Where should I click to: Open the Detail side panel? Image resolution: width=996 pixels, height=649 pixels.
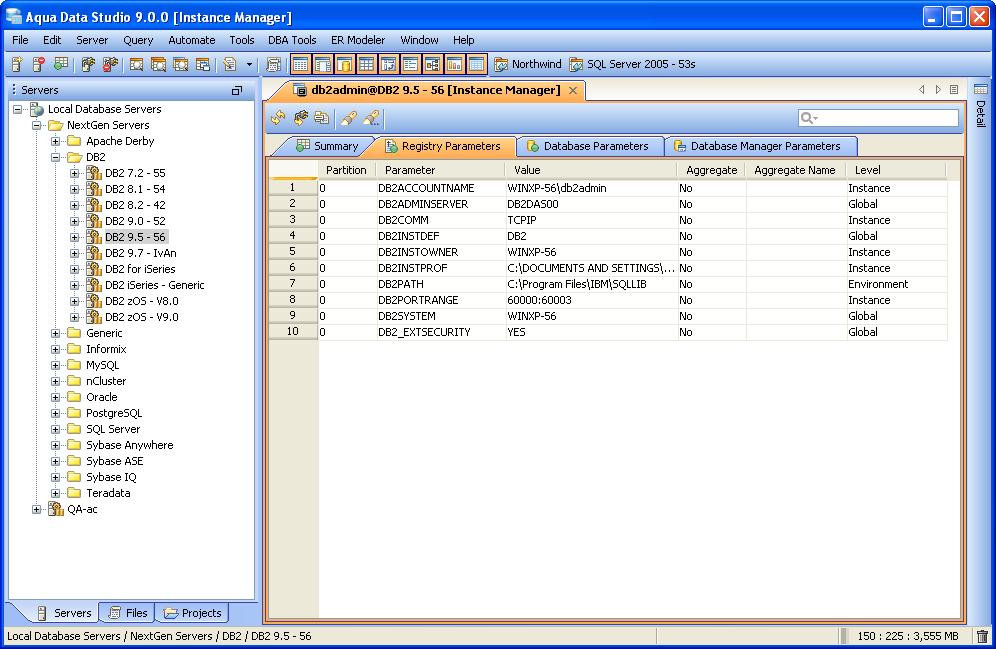(980, 105)
